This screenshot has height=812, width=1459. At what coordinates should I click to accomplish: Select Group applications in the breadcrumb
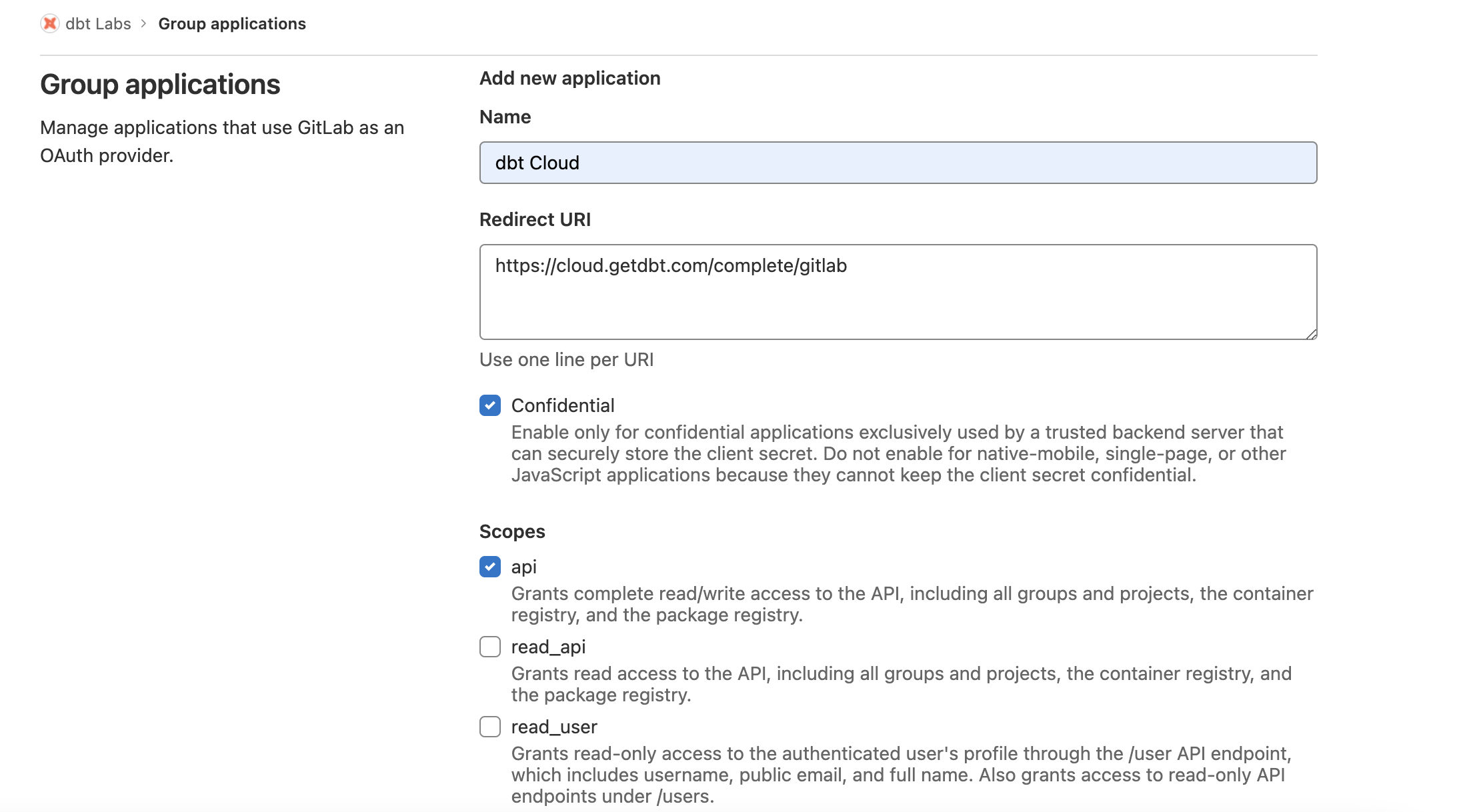232,24
